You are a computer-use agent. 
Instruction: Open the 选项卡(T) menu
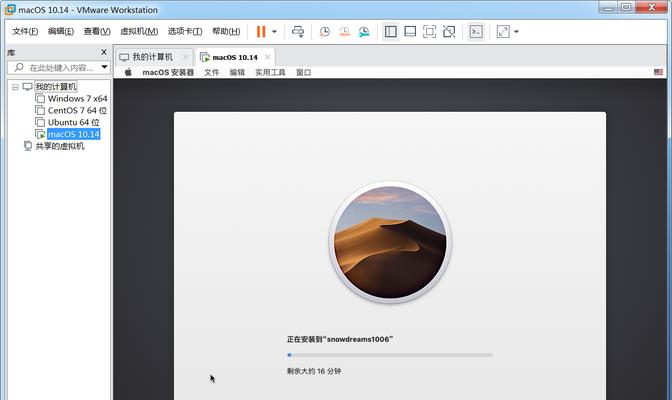point(185,31)
